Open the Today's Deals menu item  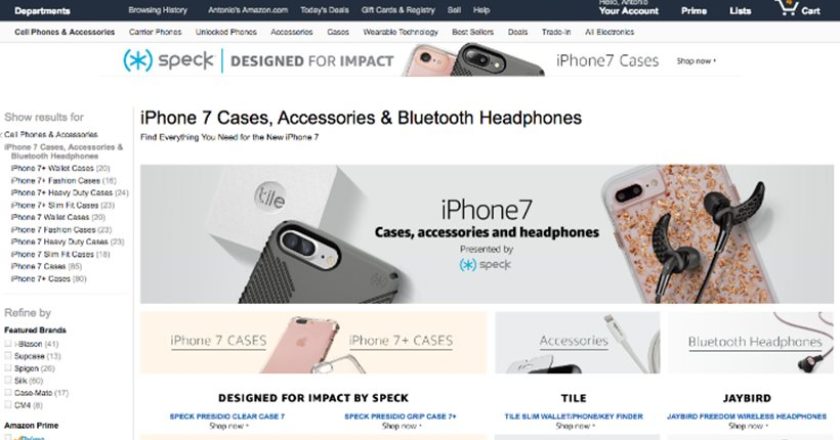324,10
